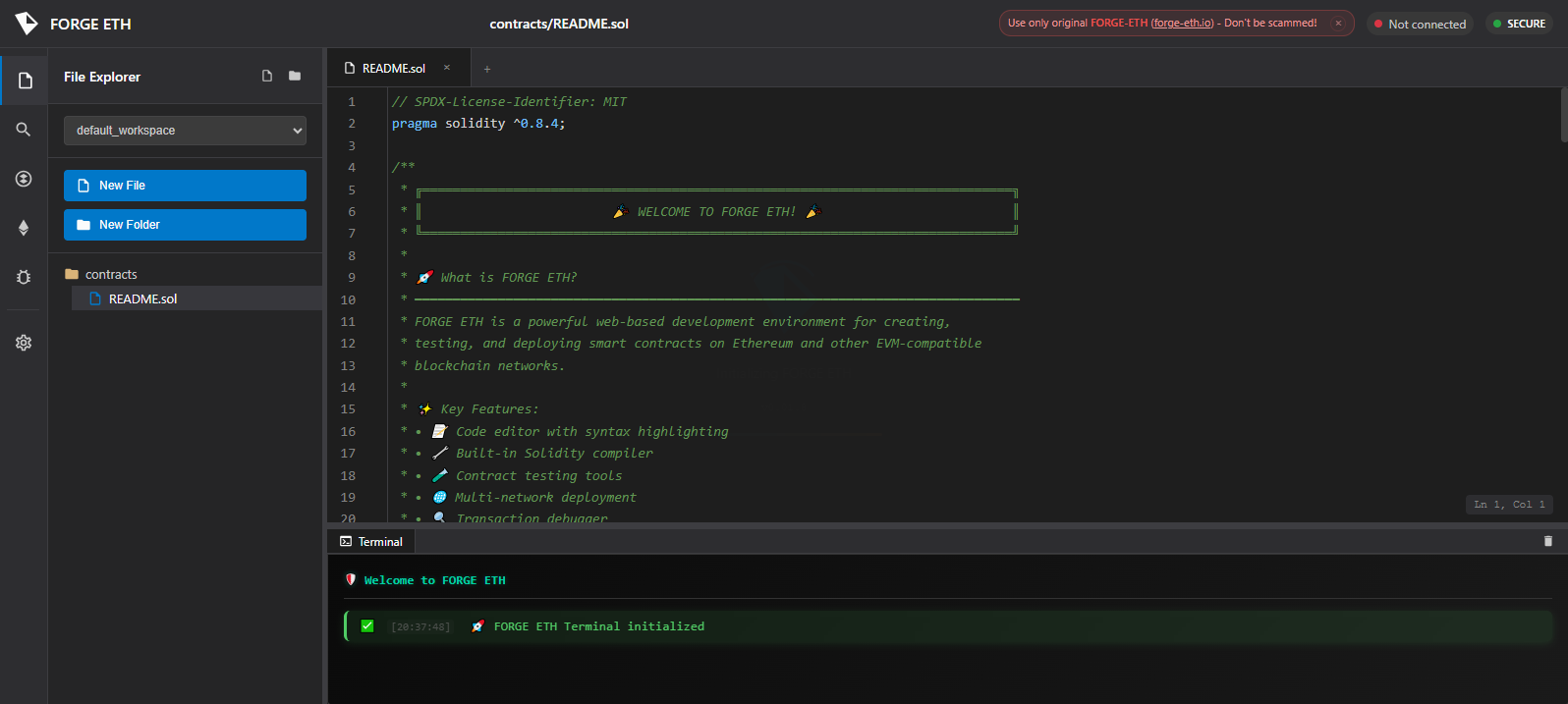1568x704 pixels.
Task: Click the FORGE ETH logo icon
Action: pyautogui.click(x=27, y=24)
